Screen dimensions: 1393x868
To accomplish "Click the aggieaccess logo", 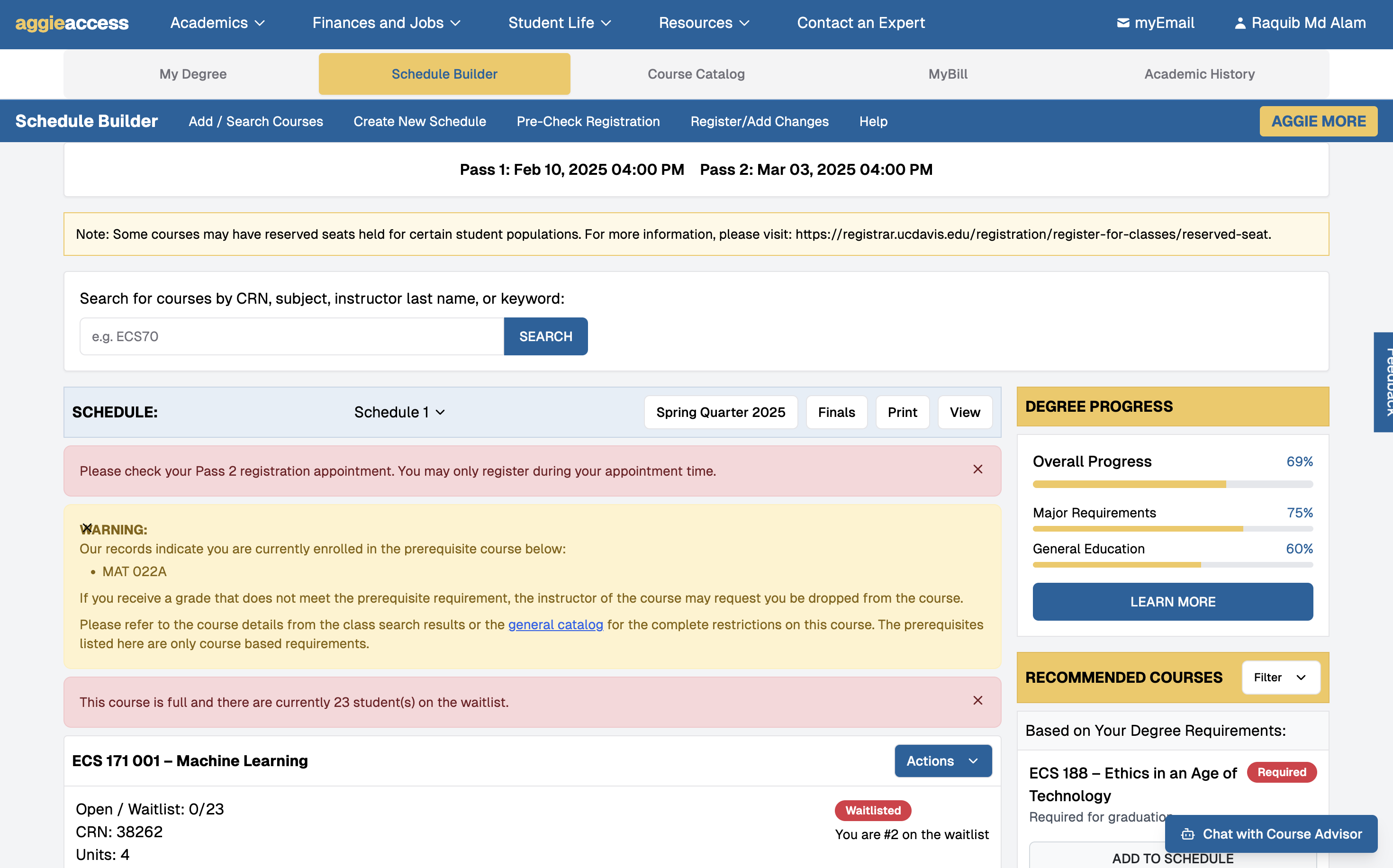I will tap(72, 23).
